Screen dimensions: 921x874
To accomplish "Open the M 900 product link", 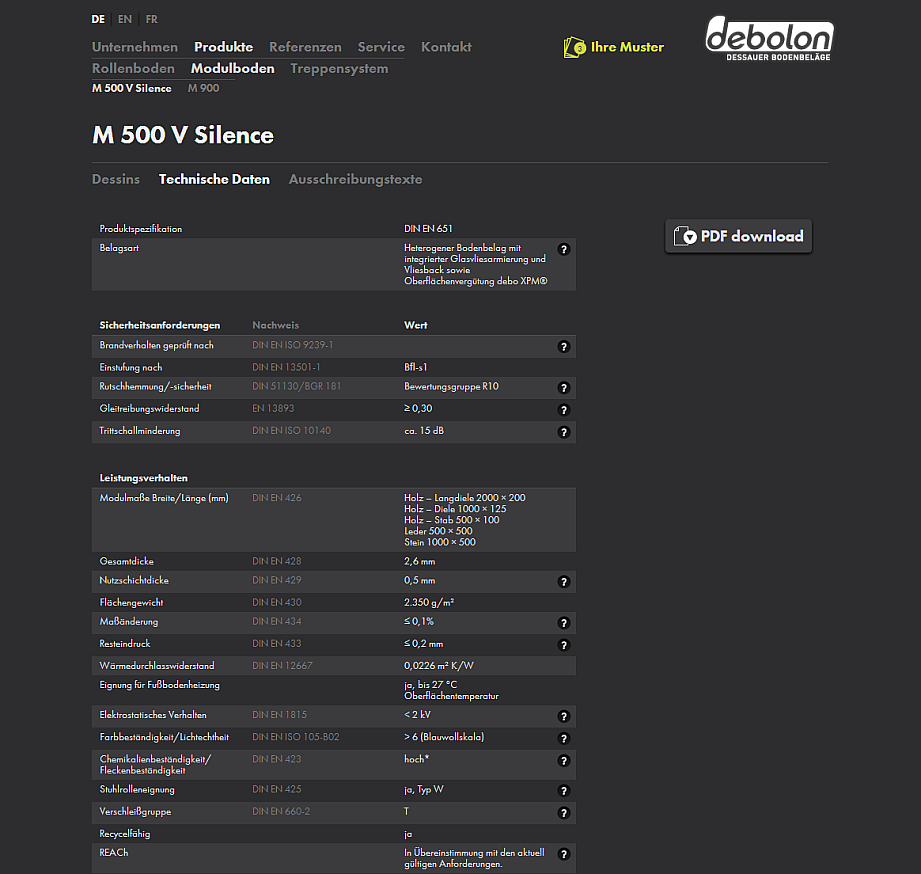I will (x=203, y=88).
